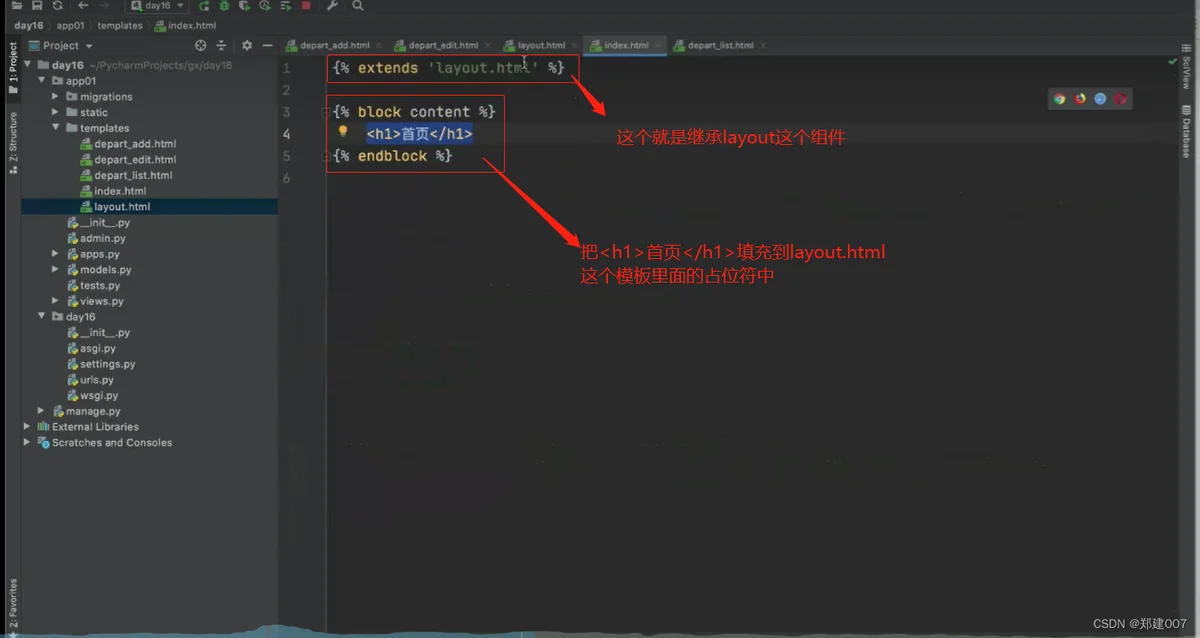Close the index.html editor tab
Image resolution: width=1200 pixels, height=638 pixels.
(x=657, y=46)
